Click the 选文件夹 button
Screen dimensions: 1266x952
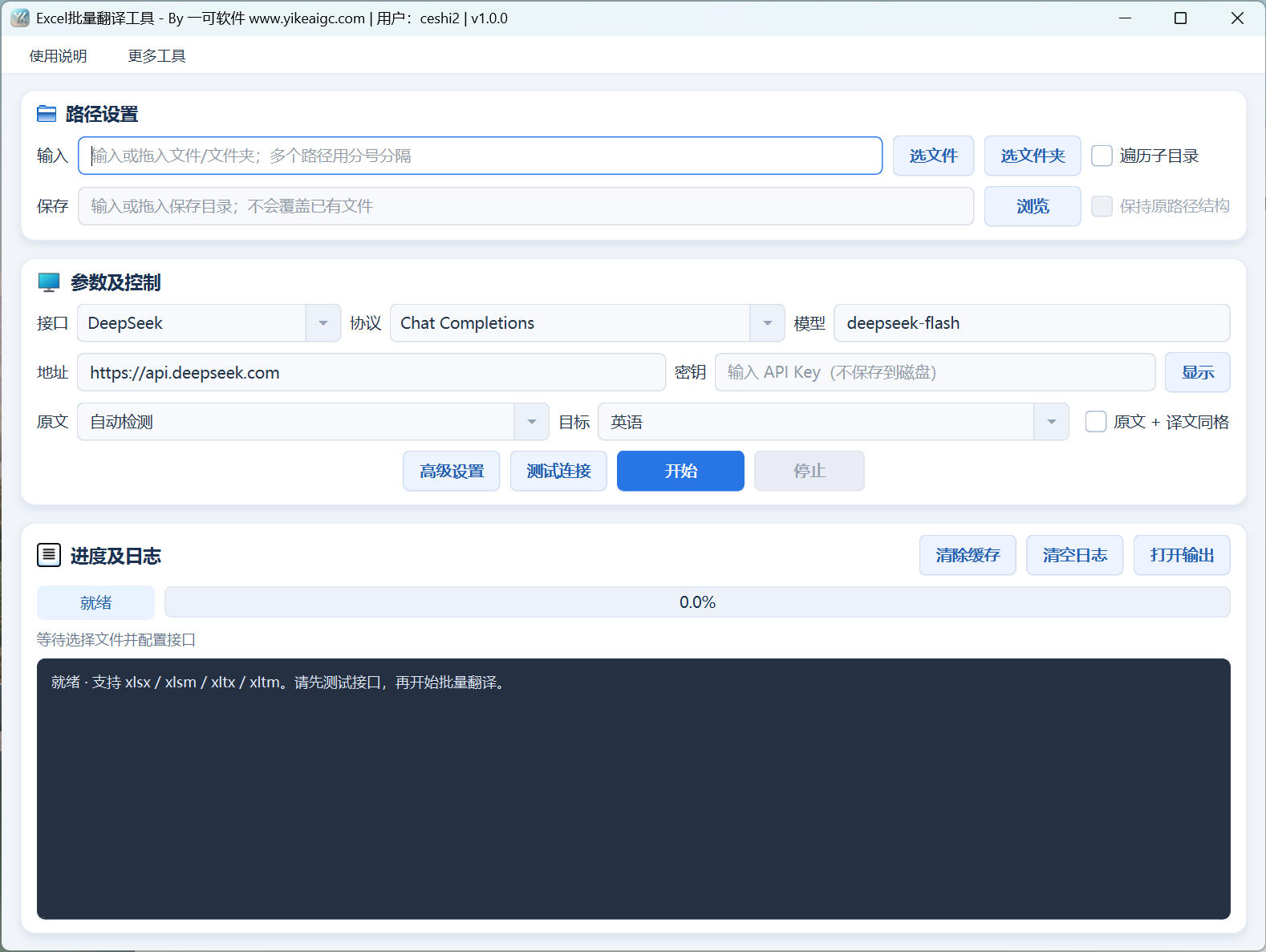click(x=1033, y=156)
